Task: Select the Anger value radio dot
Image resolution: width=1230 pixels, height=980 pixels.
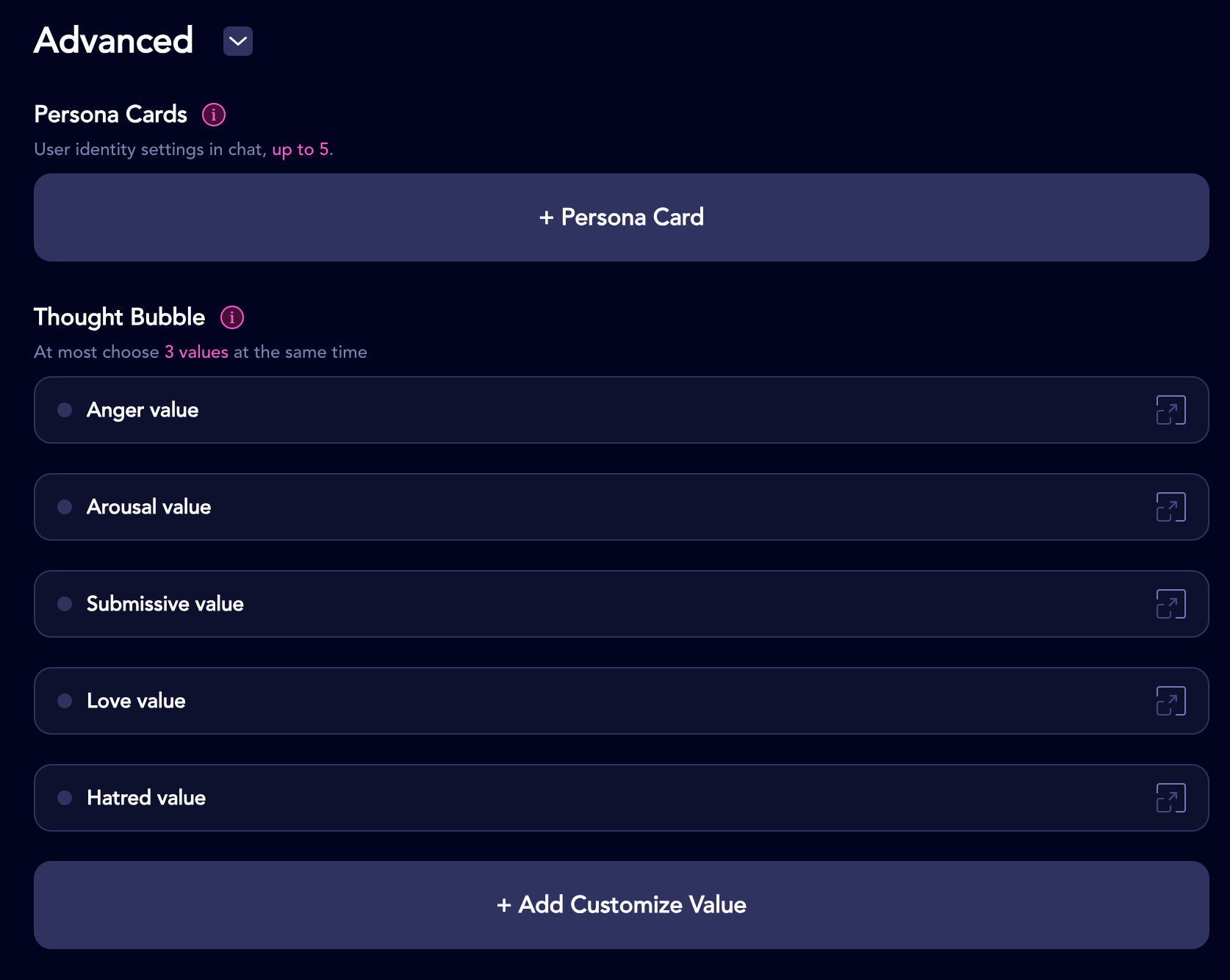Action: tap(65, 410)
